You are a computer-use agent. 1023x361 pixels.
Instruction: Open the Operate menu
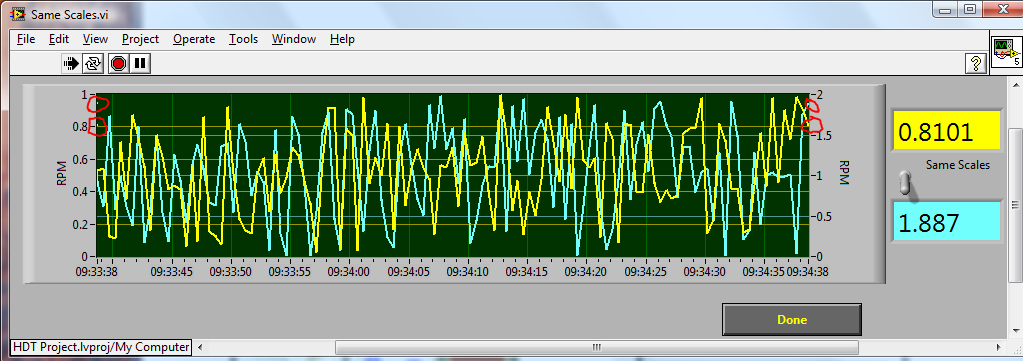coord(194,39)
